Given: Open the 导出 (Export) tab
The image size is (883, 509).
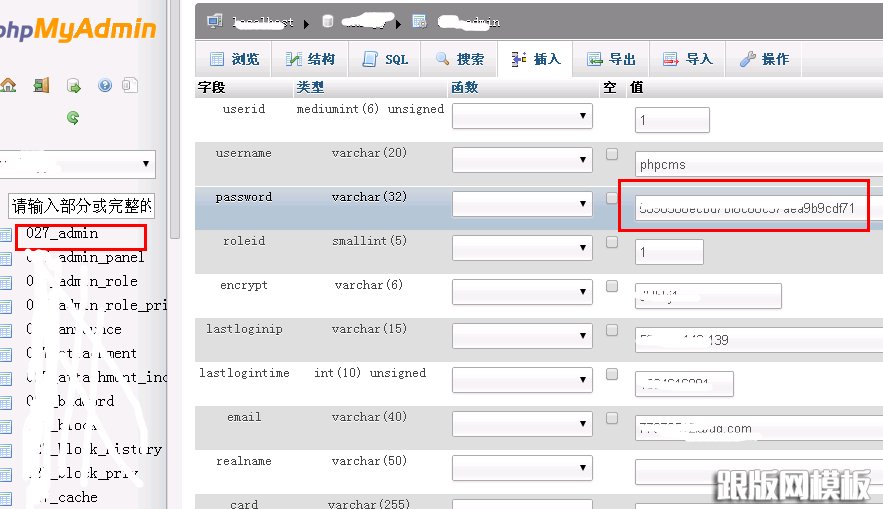Looking at the screenshot, I should [611, 59].
